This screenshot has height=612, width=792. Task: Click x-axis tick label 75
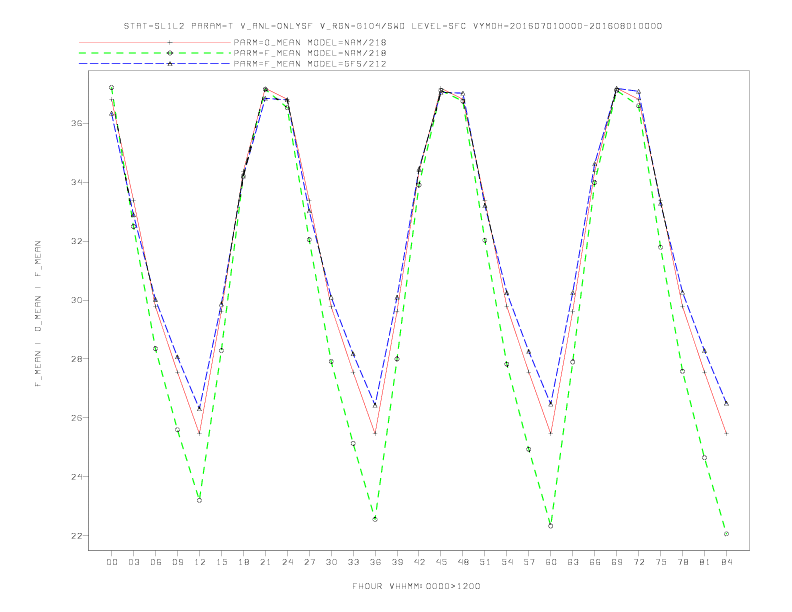point(661,562)
